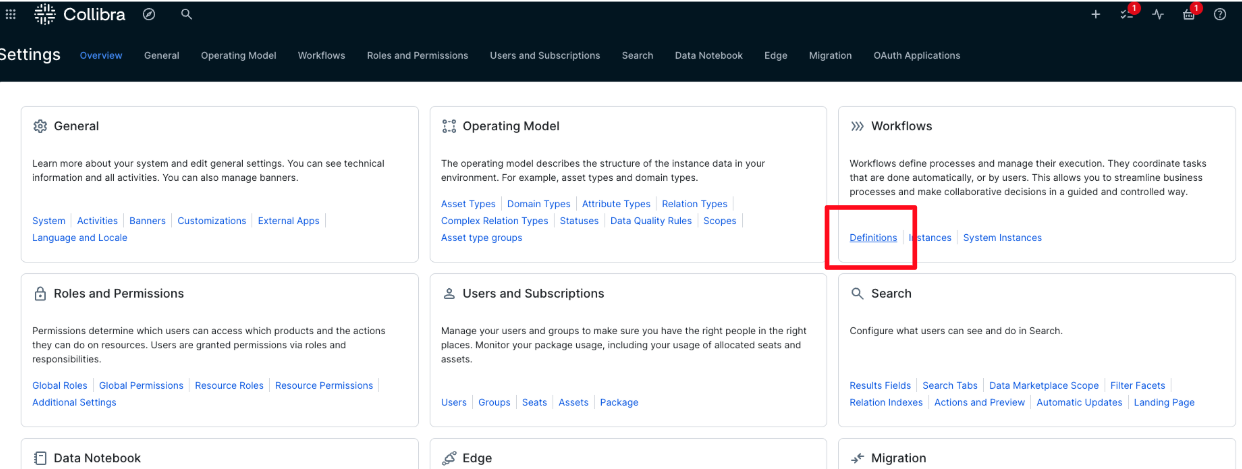Screen dimensions: 1242x469
Task: Open the OAuth Applications tab
Action: (916, 56)
